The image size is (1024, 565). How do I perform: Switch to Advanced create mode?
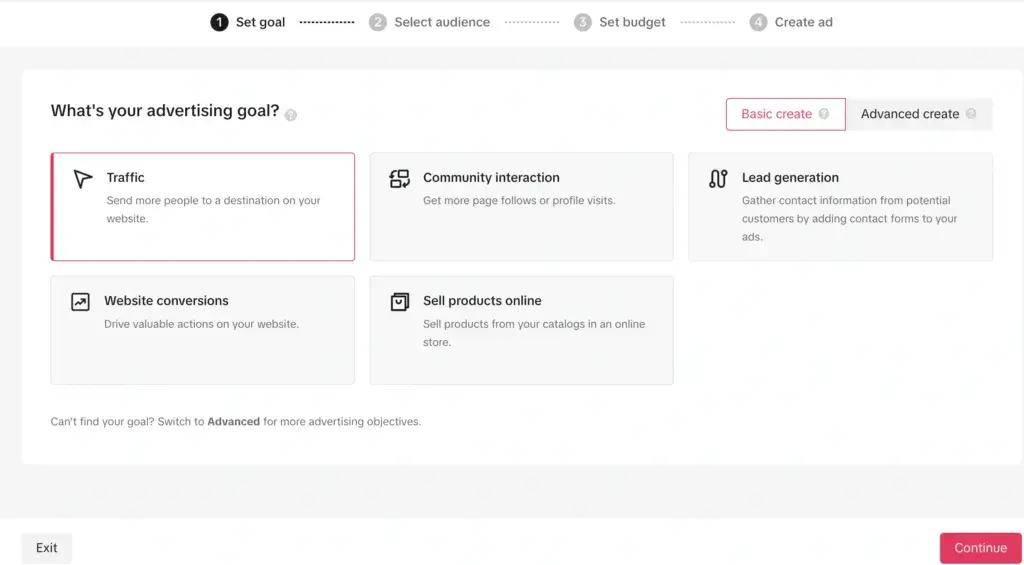[909, 114]
